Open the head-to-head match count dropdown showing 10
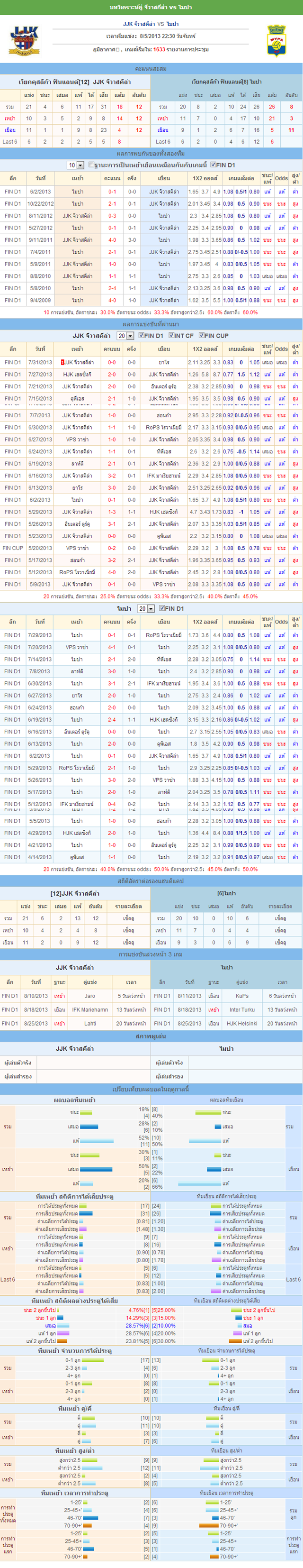Viewport: 303px width, 1568px height. 75,165
